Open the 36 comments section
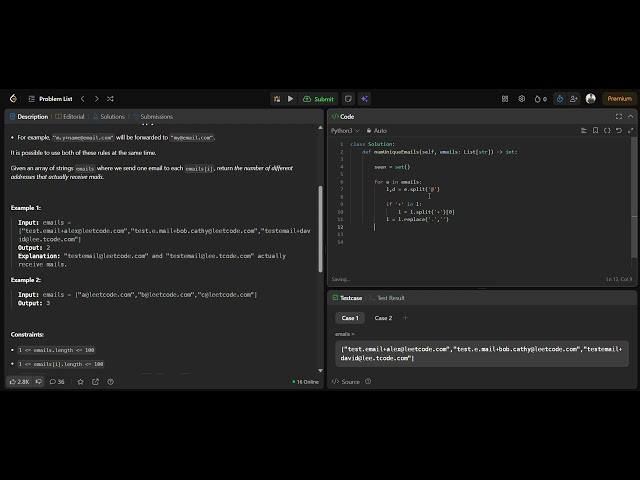This screenshot has height=480, width=640. coord(57,382)
